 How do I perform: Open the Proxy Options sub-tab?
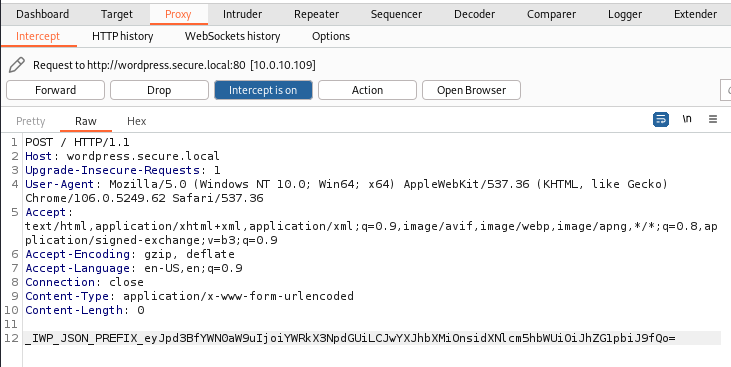click(331, 36)
